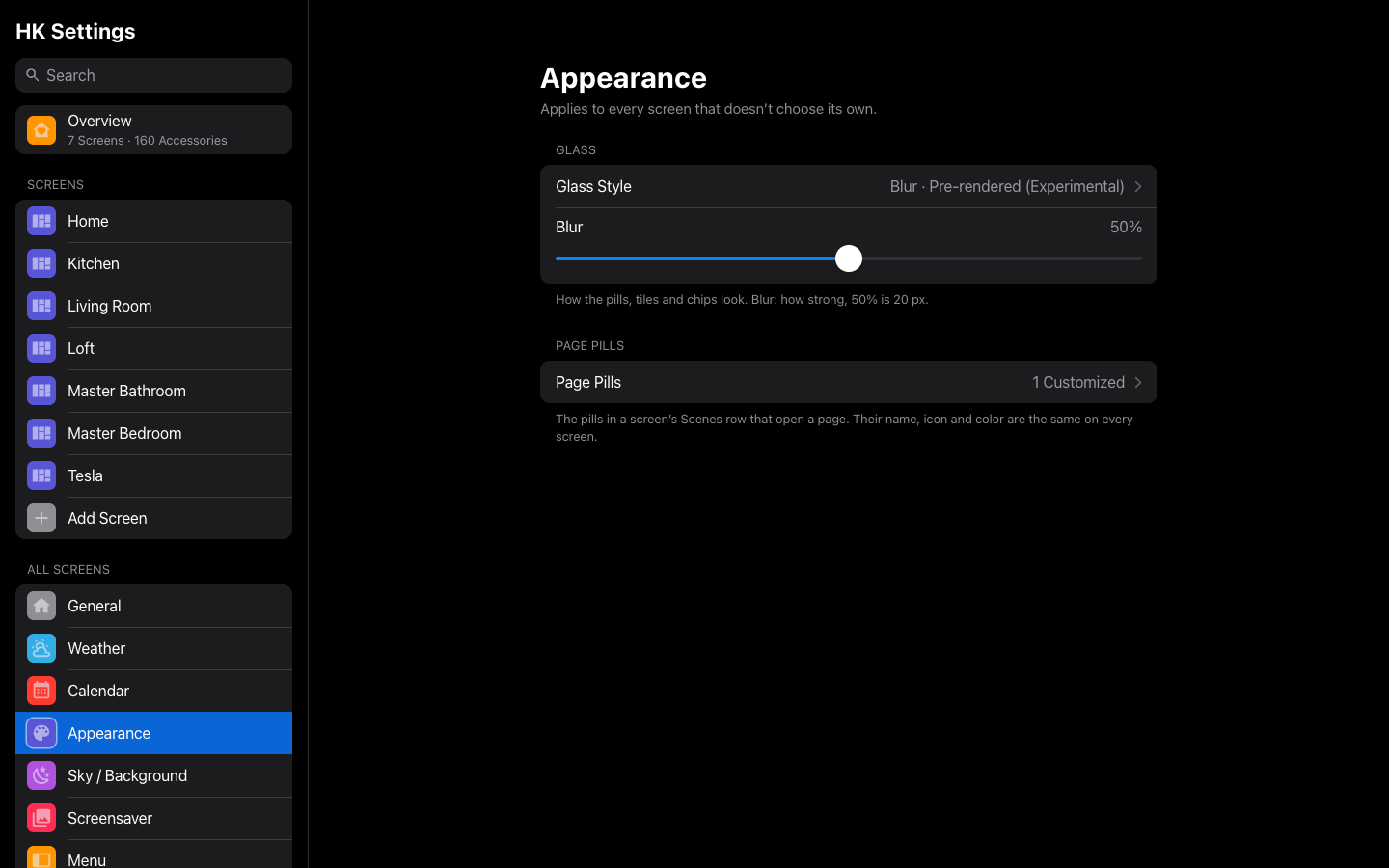Click the Loft screen icon

pos(41,348)
